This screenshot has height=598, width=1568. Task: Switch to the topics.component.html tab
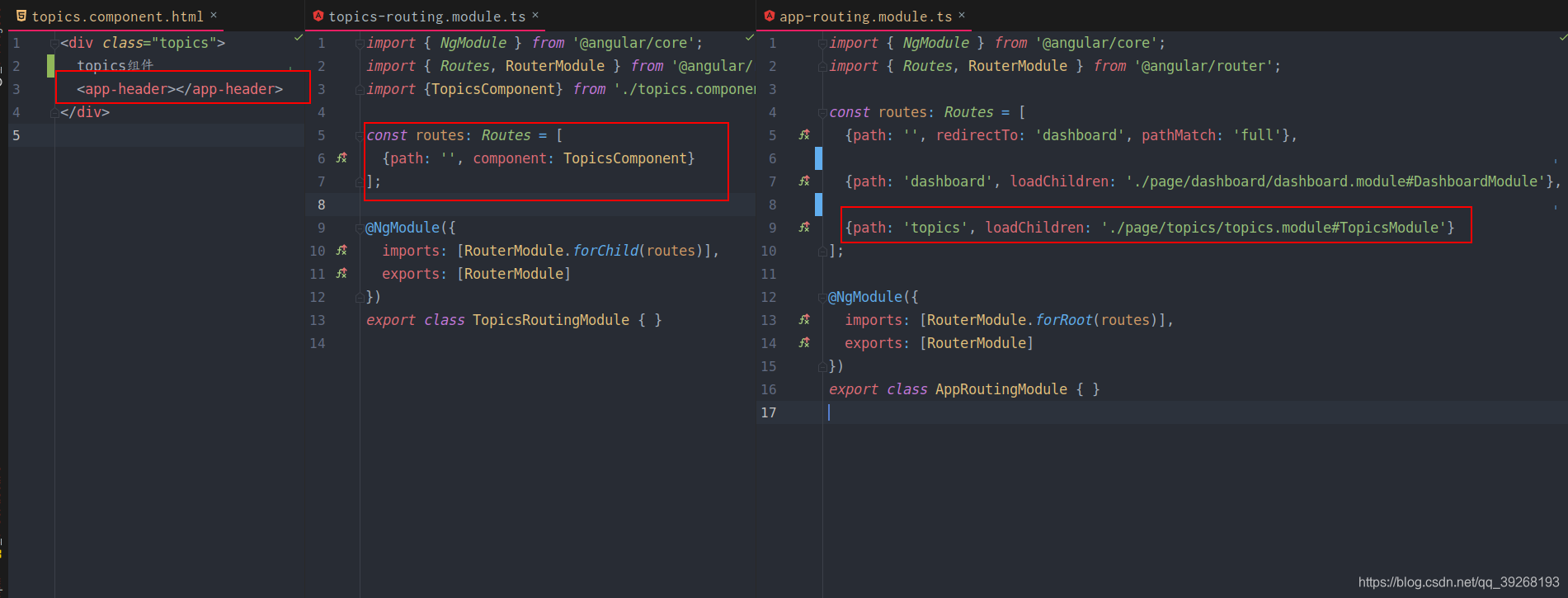(x=117, y=16)
